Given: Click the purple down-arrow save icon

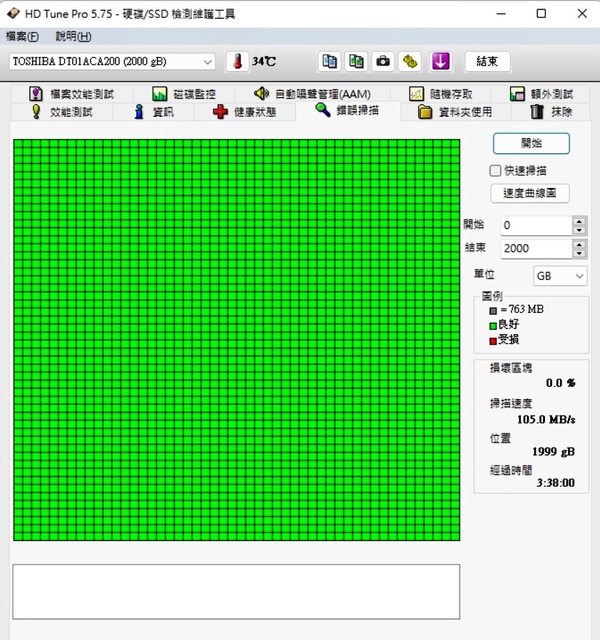Looking at the screenshot, I should point(440,61).
